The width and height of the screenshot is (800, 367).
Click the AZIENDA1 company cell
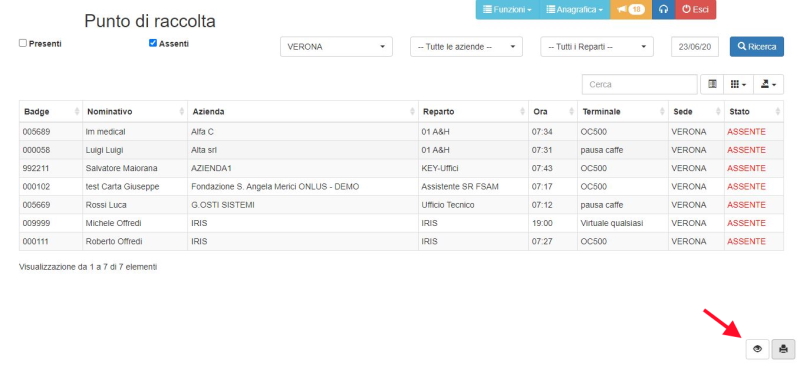(303, 168)
